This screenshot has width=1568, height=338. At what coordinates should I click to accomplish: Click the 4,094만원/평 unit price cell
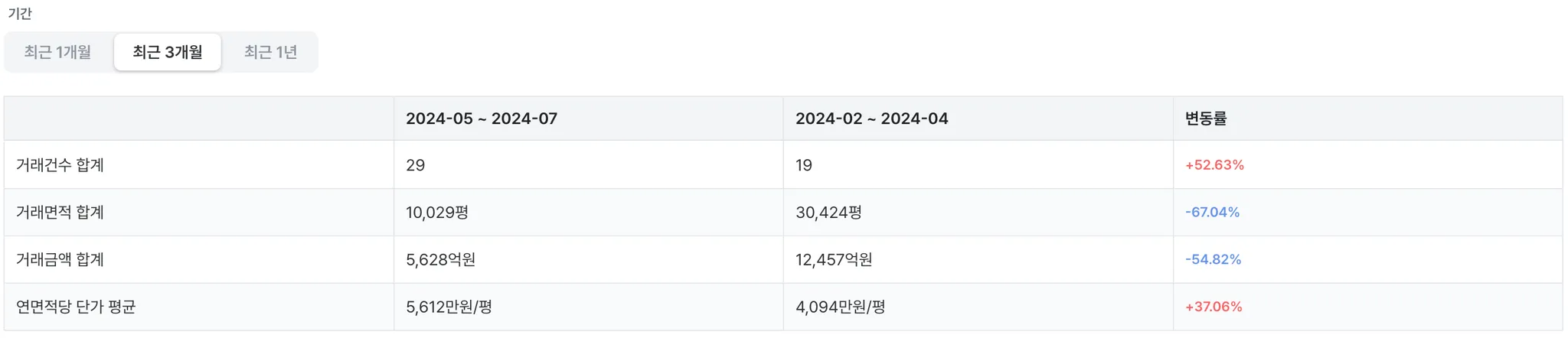click(840, 307)
